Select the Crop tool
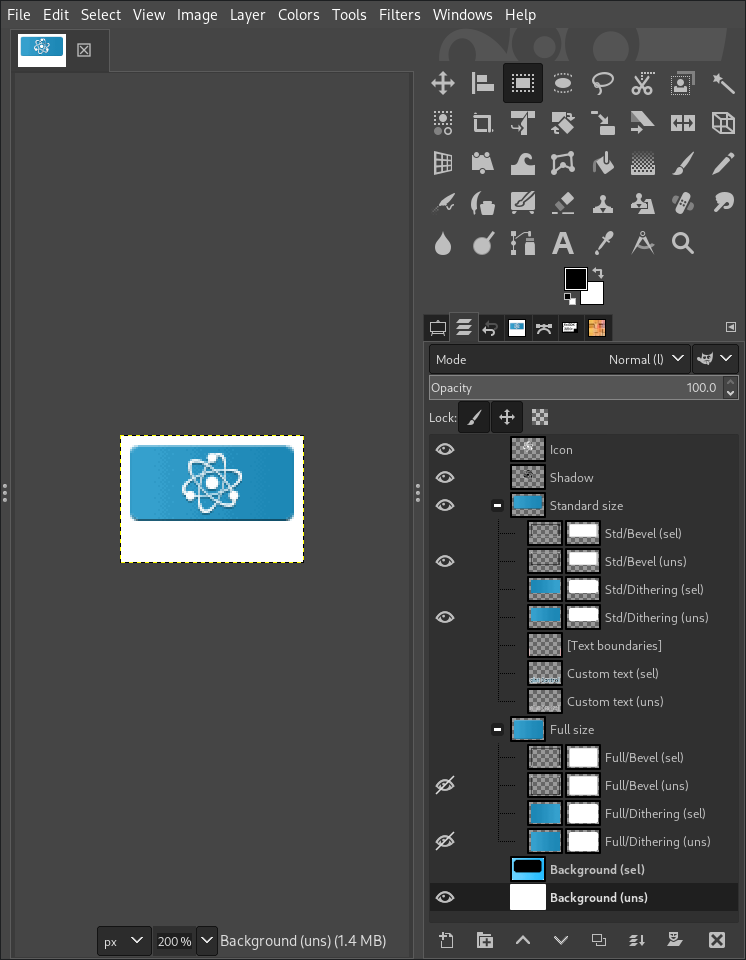This screenshot has height=960, width=746. (x=483, y=123)
